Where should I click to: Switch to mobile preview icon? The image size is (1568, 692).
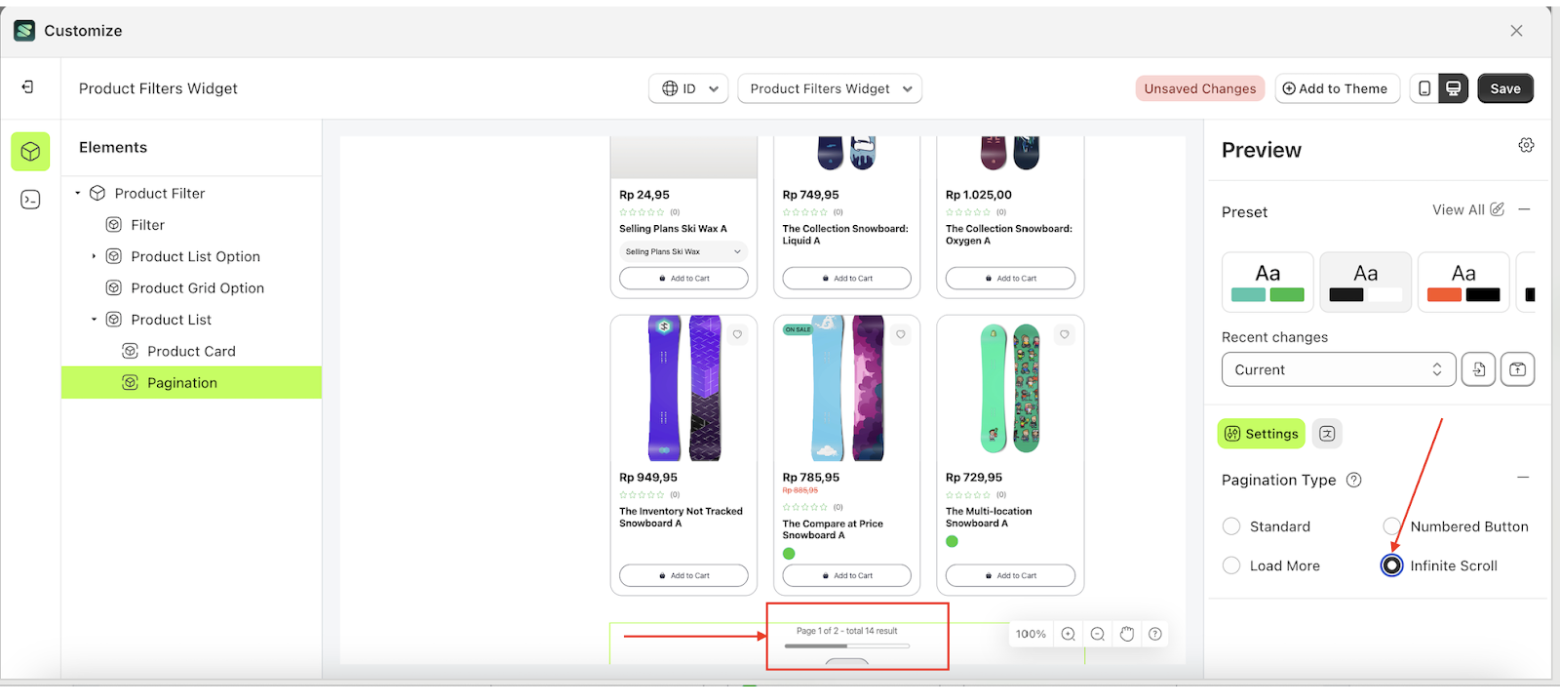point(1424,88)
